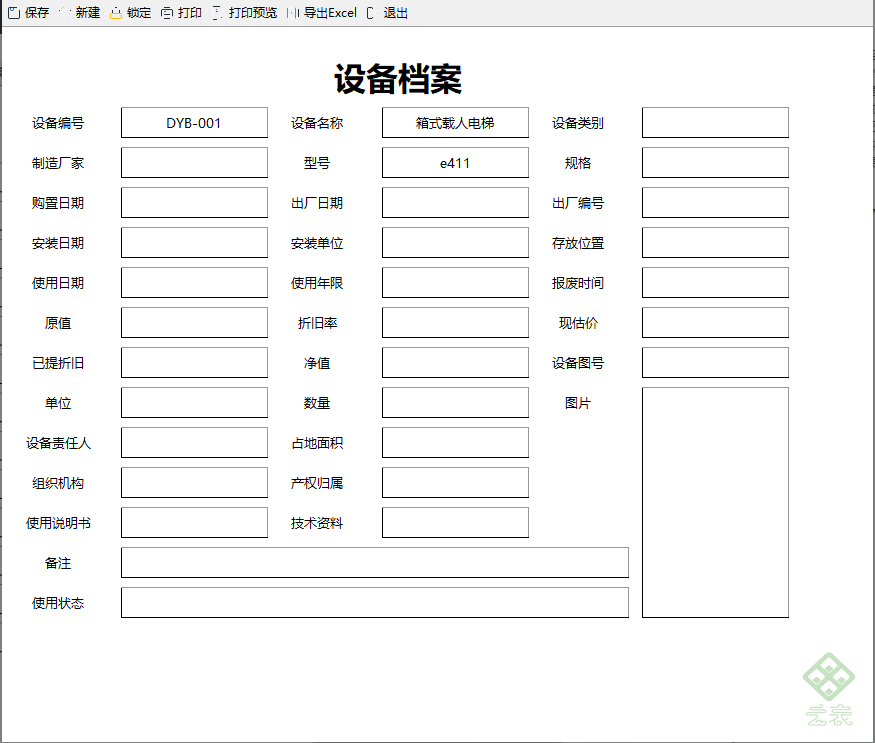Click the wide 使用状态 status field
Viewport: 875px width, 743px height.
coord(375,603)
